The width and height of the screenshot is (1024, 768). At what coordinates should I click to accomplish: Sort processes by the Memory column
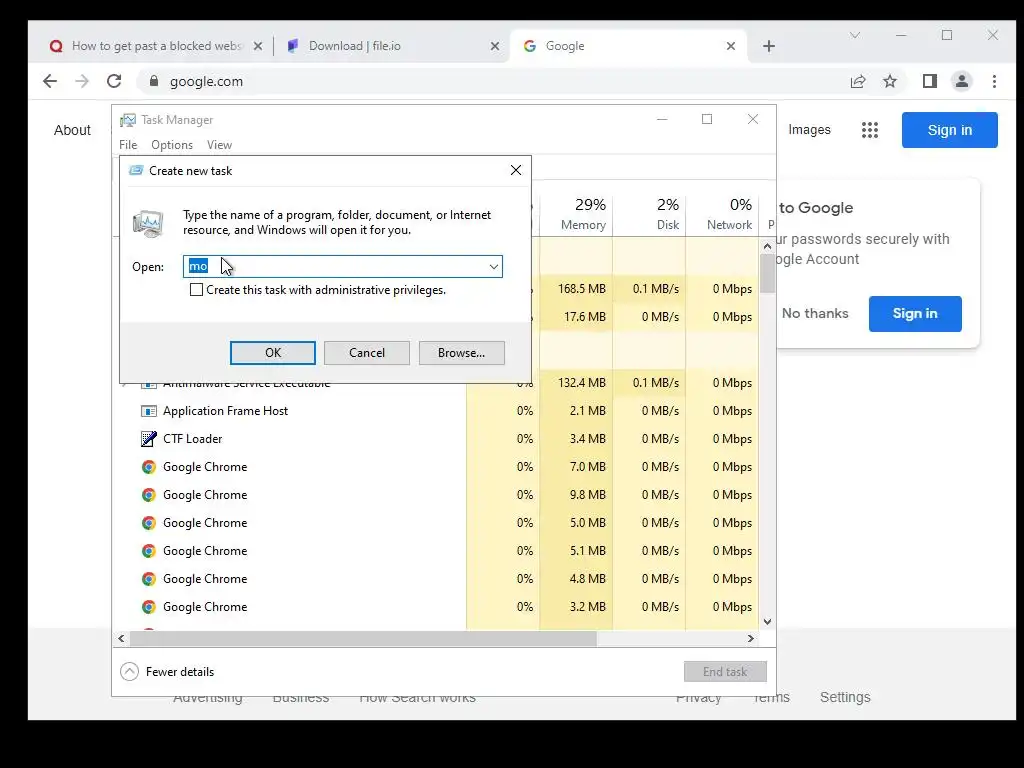[577, 214]
